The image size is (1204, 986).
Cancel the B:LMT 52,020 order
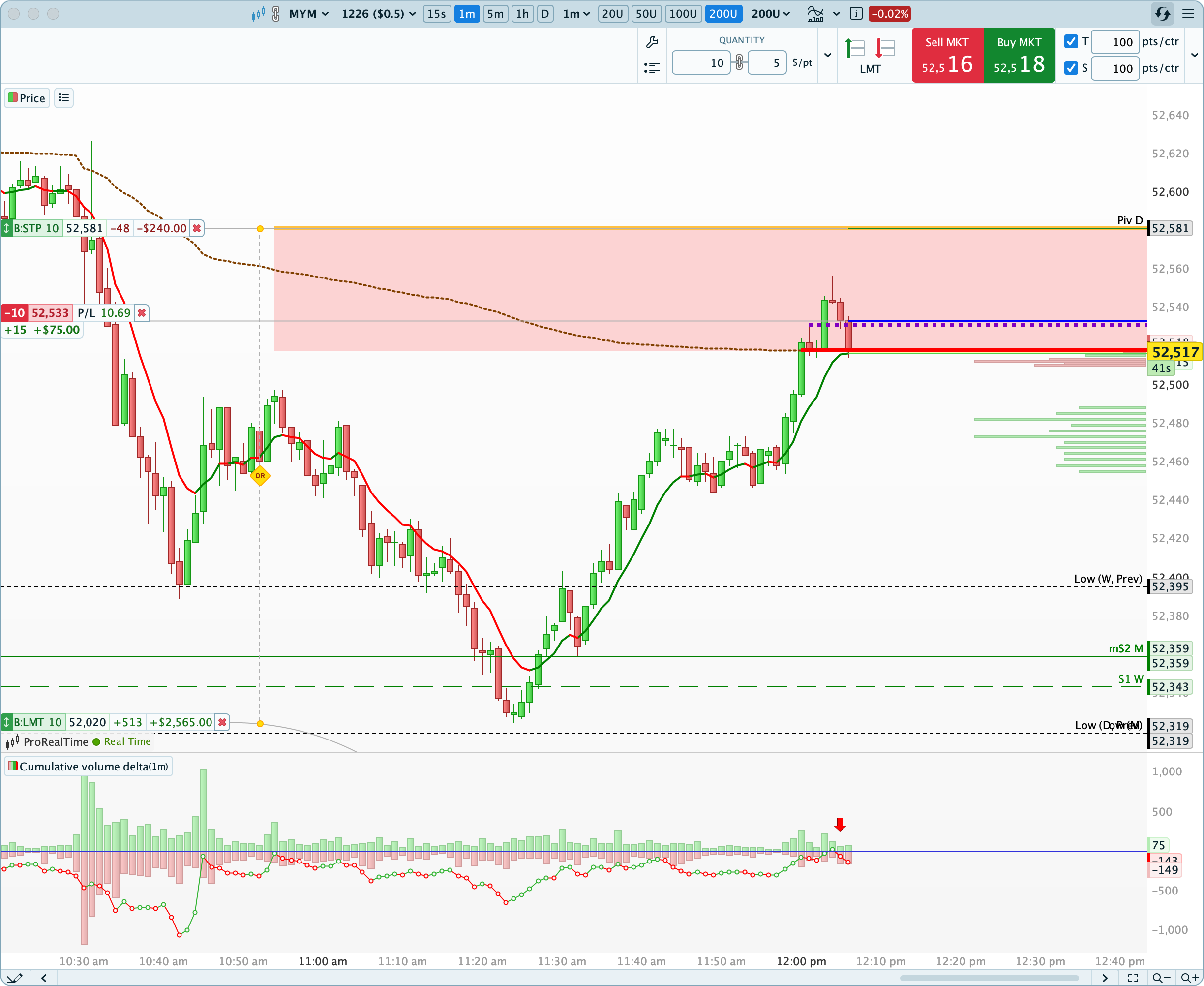tap(222, 722)
